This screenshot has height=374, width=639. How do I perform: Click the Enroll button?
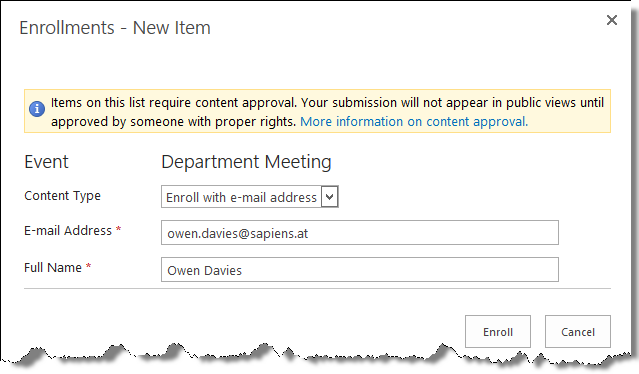pos(498,332)
